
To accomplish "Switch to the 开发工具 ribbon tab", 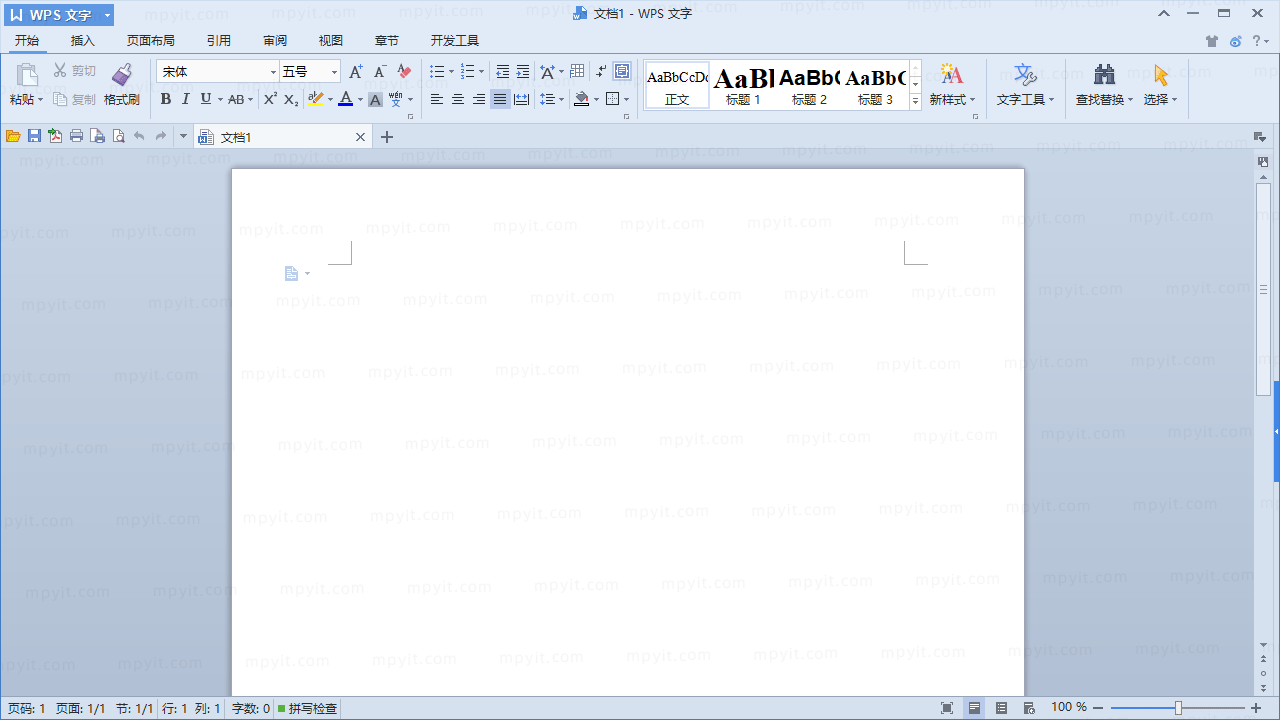I will pyautogui.click(x=455, y=41).
